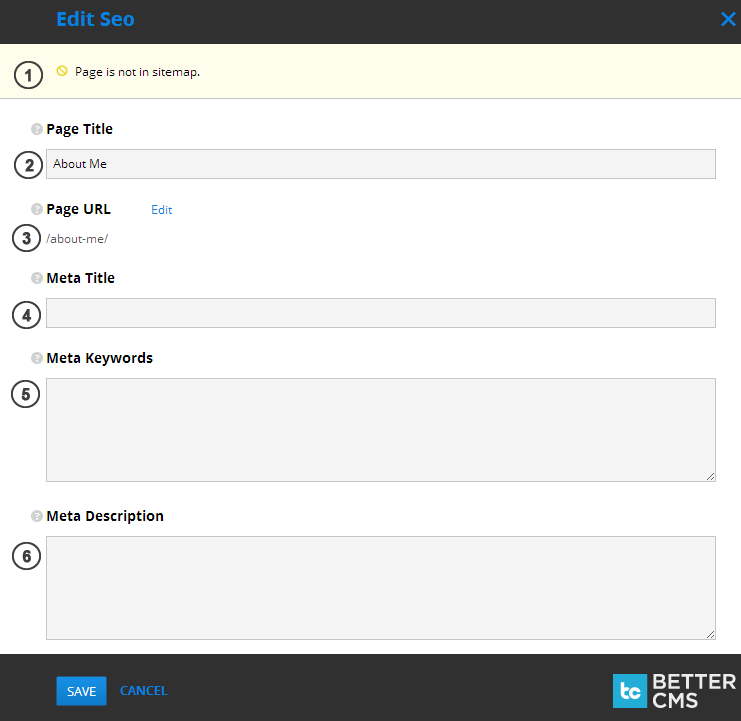Click the help icon beside Meta Title
This screenshot has width=741, height=721.
coord(37,278)
